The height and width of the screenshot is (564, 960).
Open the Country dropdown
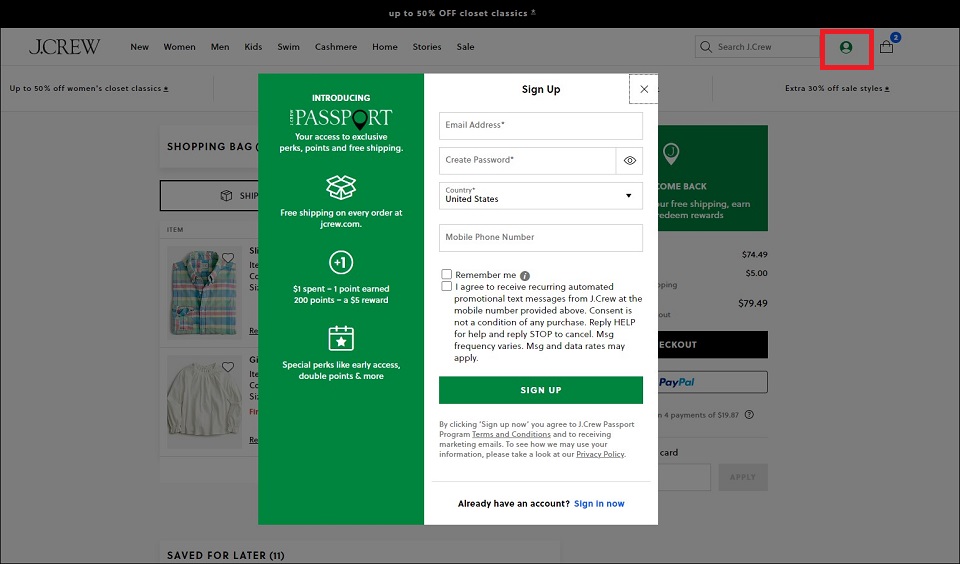coord(541,196)
